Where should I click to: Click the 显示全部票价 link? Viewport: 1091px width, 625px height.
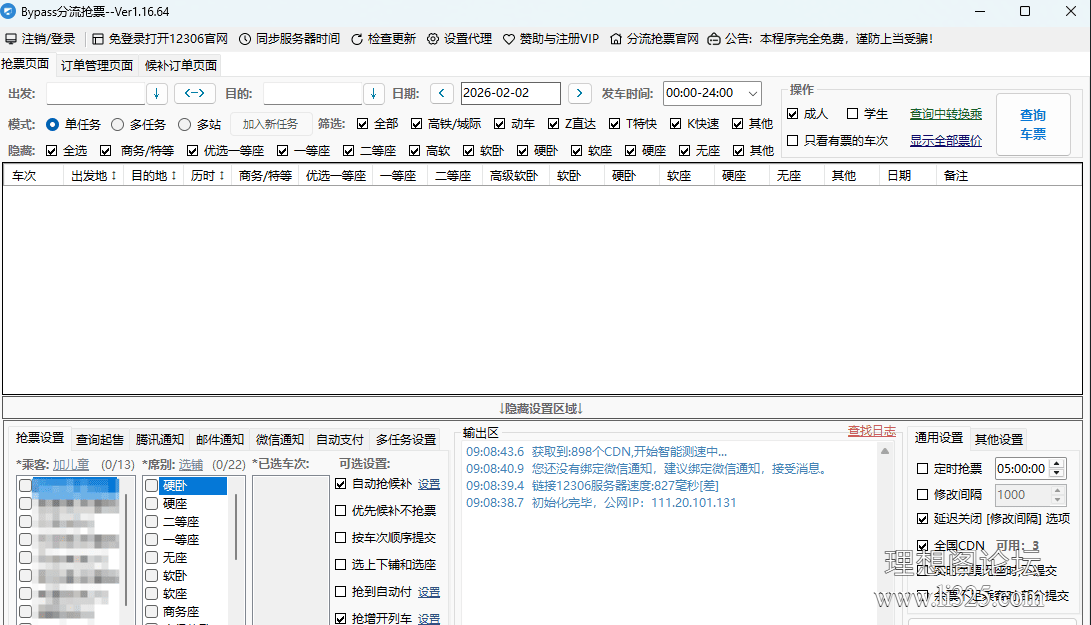coord(945,141)
